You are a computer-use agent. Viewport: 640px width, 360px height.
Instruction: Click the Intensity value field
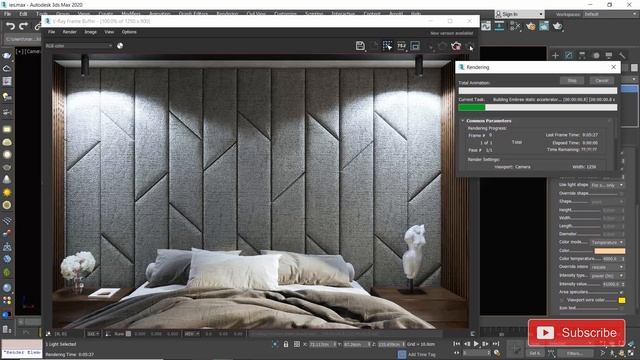pos(611,284)
